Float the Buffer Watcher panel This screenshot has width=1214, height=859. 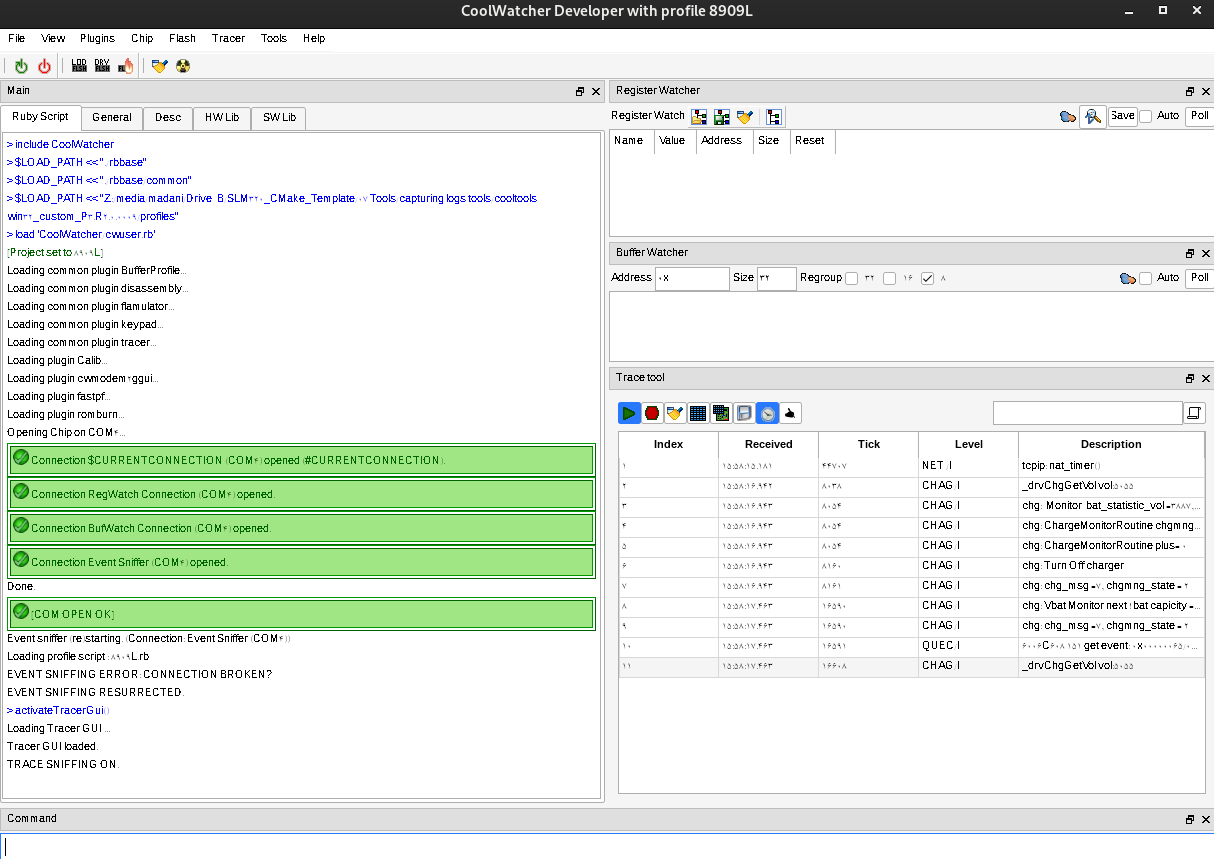point(1190,253)
